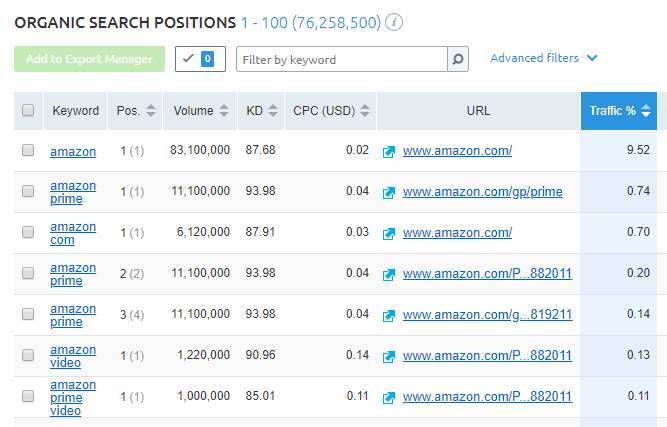
Task: Open www.amazon.com/ URL in the amazon row
Action: tap(457, 151)
